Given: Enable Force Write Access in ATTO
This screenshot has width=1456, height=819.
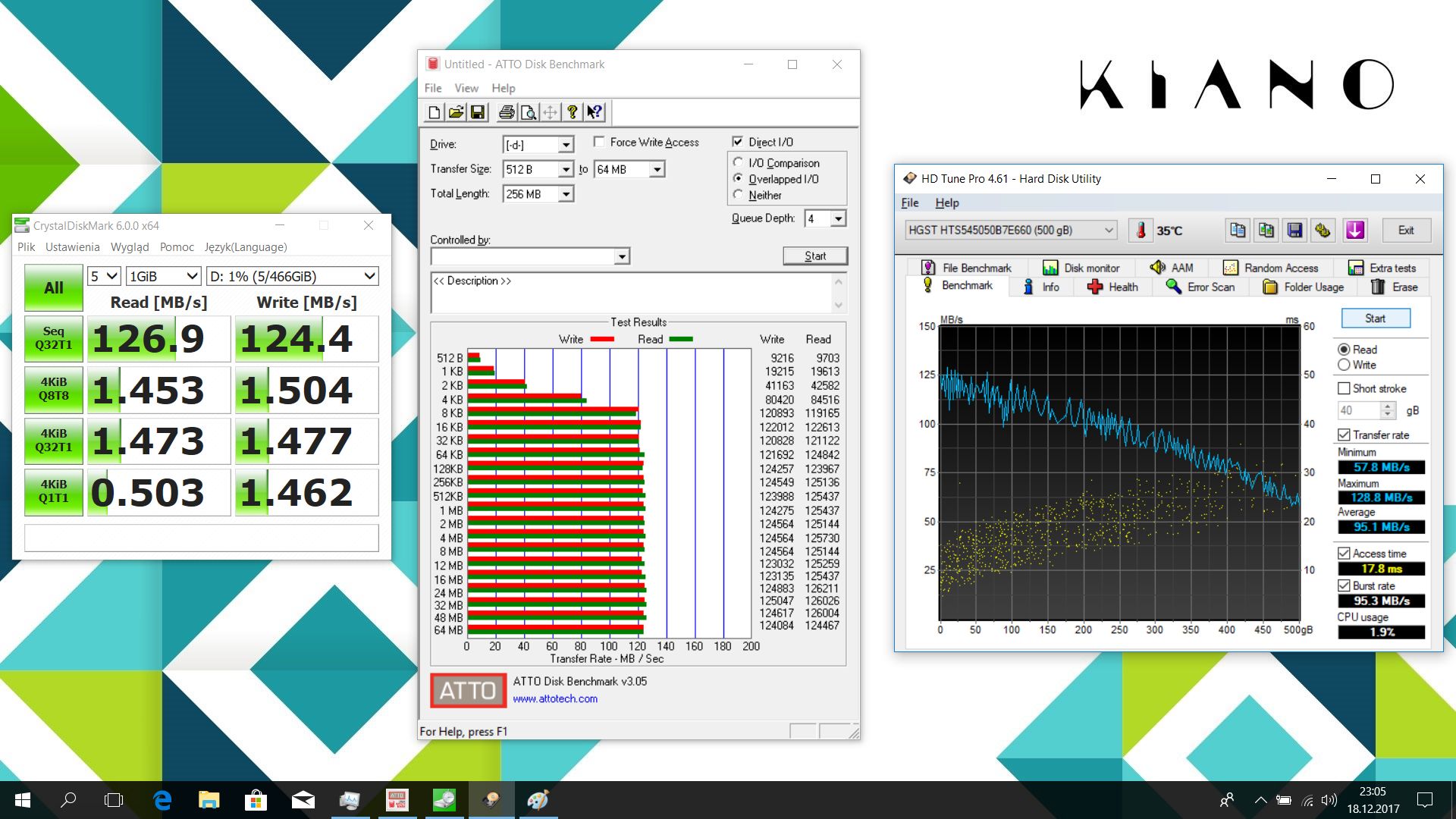Looking at the screenshot, I should (x=599, y=142).
